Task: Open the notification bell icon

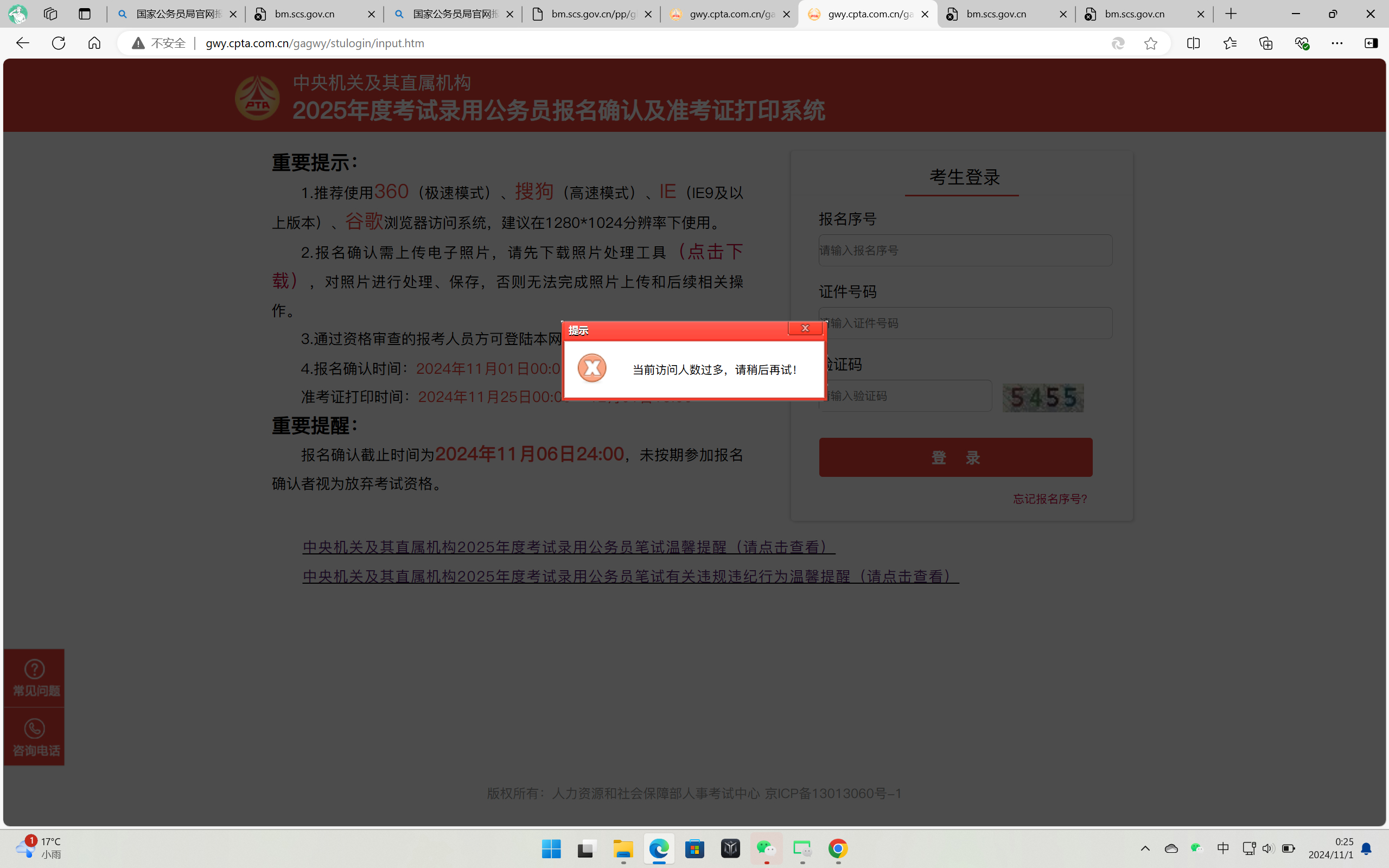Action: click(x=1367, y=848)
